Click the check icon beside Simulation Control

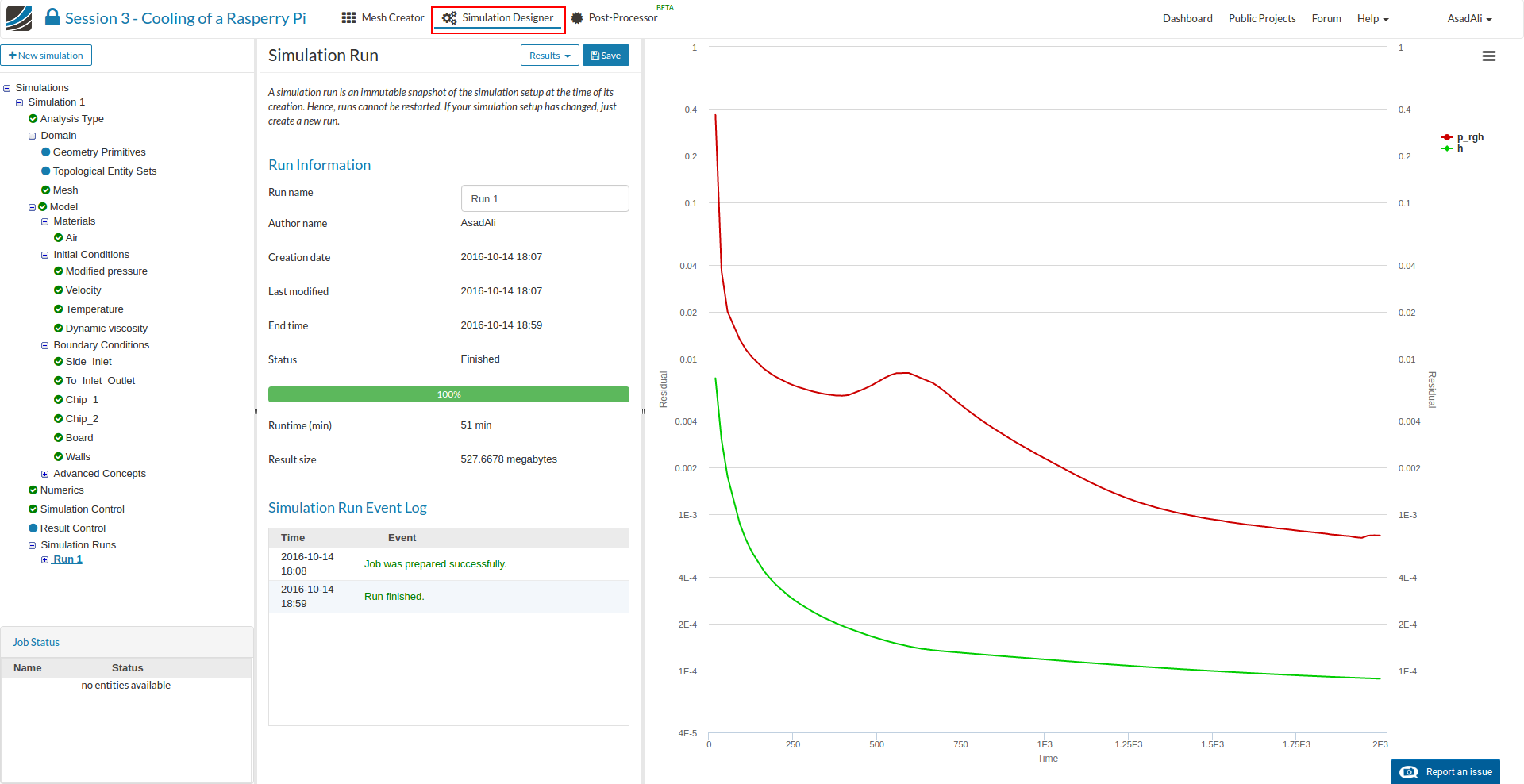tap(33, 509)
